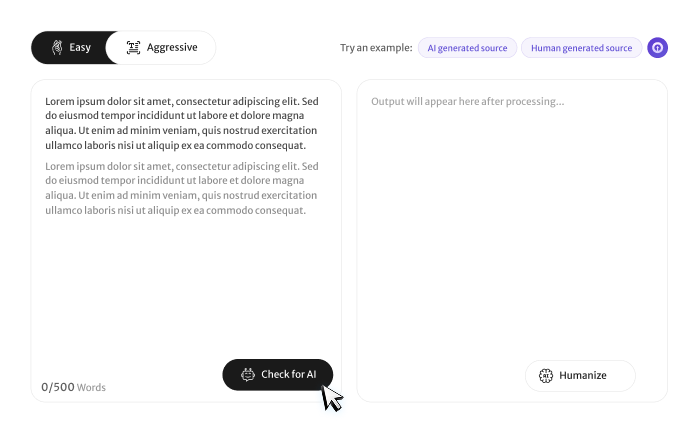Click the word 'Lorem' starting the first paragraph
This screenshot has width=699, height=433.
pos(61,101)
